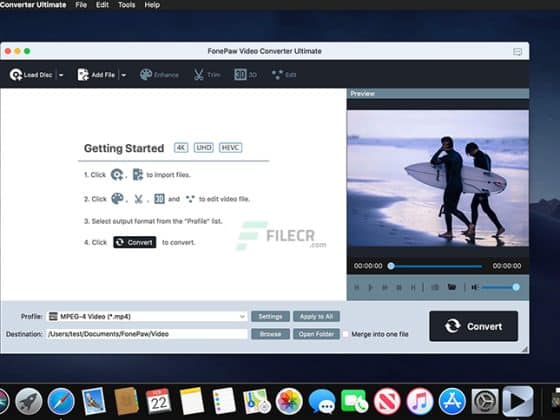Click the 3D icon in step 2
Image resolution: width=560 pixels, height=420 pixels.
pyautogui.click(x=159, y=199)
